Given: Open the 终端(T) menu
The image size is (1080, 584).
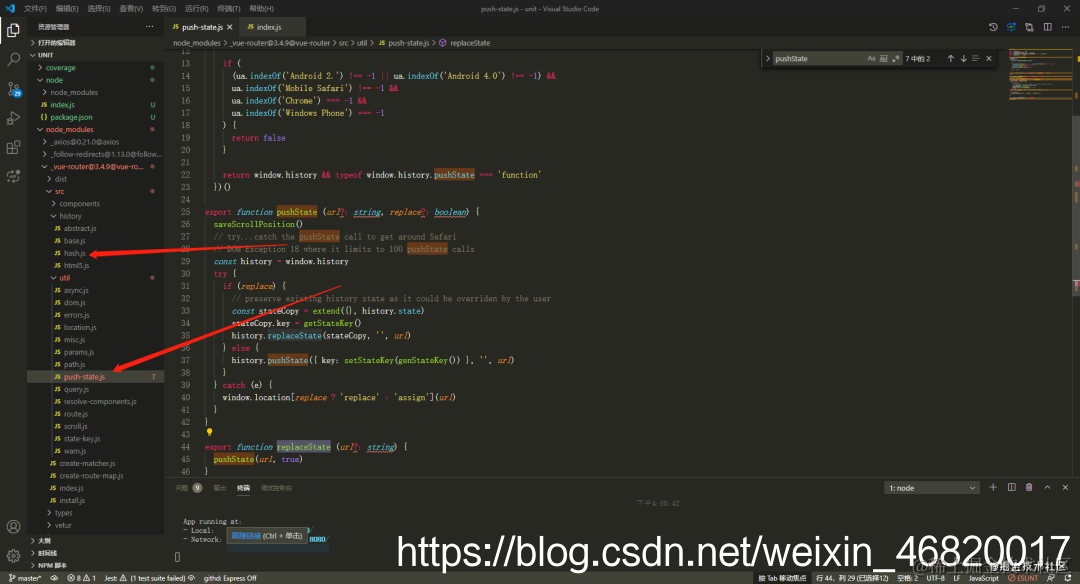Looking at the screenshot, I should click(x=229, y=9).
